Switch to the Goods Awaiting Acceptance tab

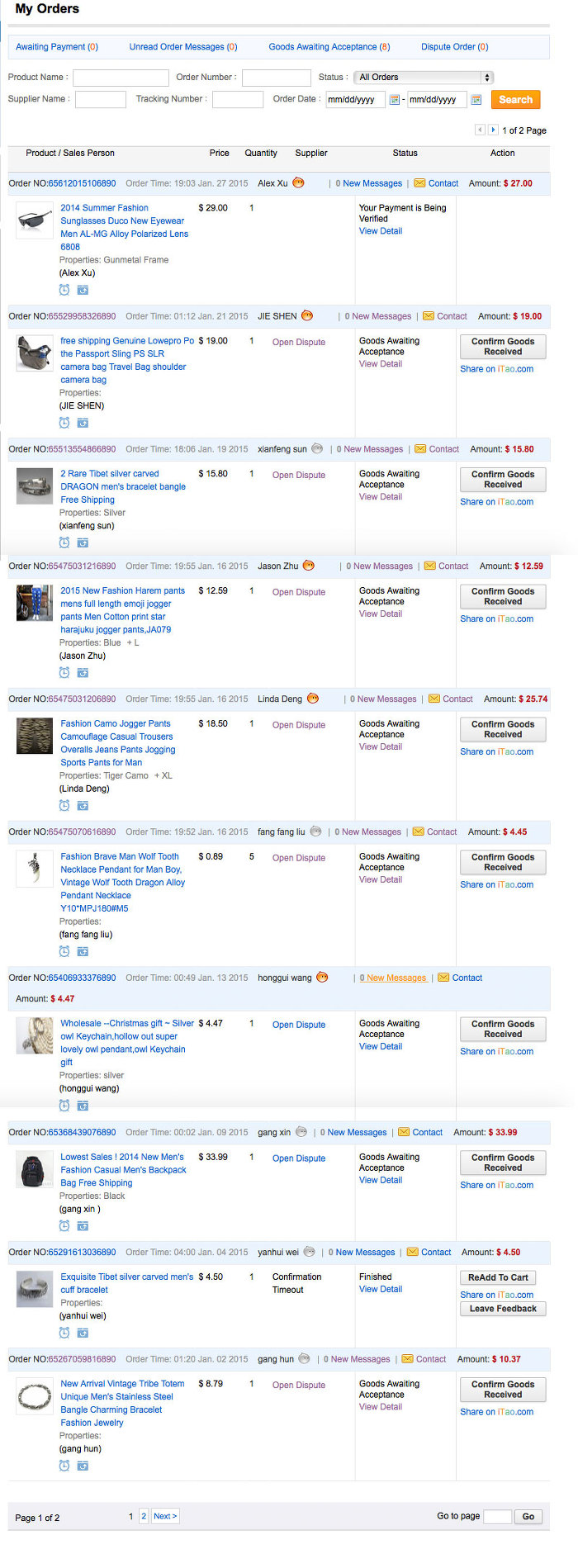pos(329,47)
